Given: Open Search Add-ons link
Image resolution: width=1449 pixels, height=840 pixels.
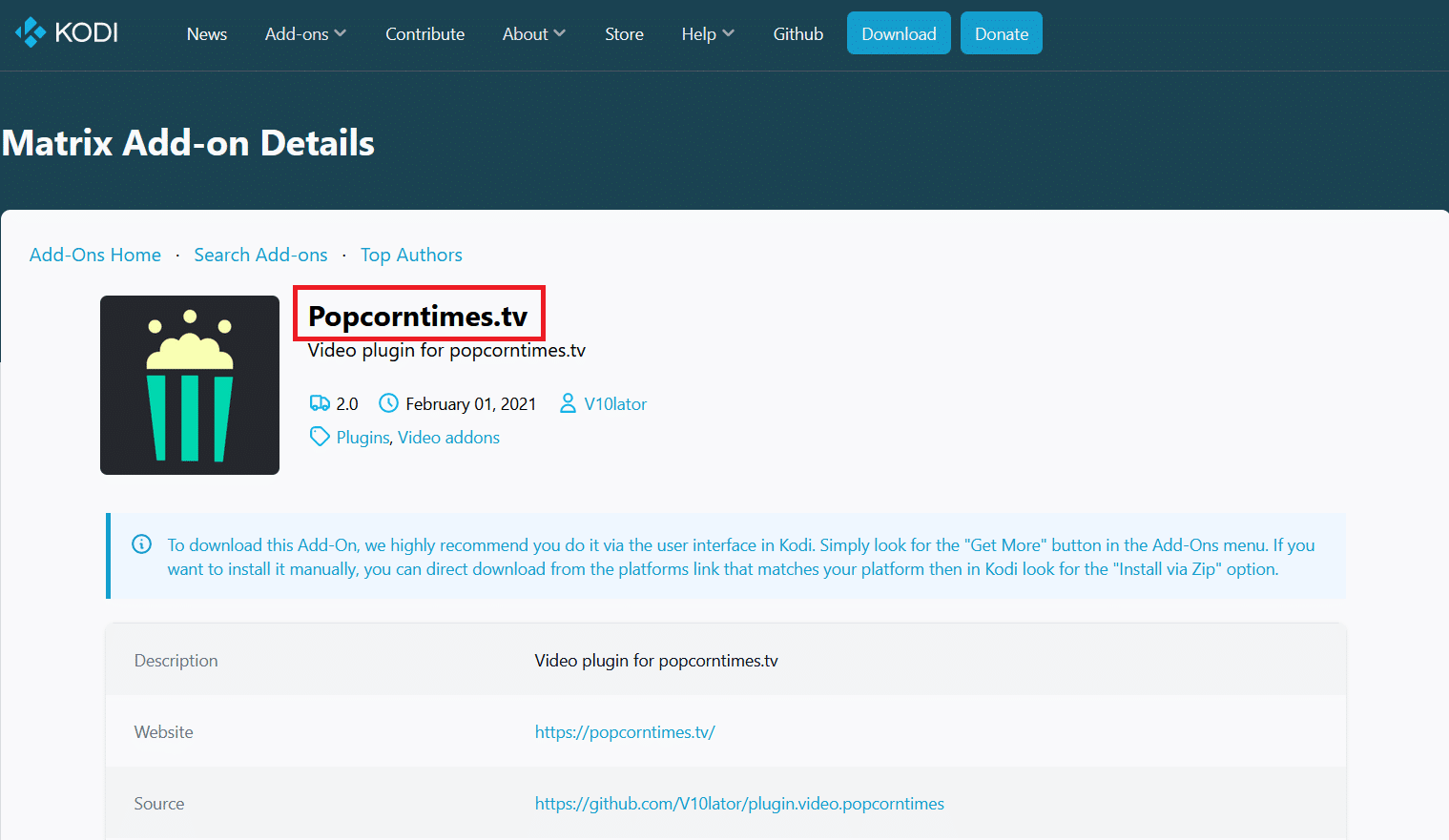Looking at the screenshot, I should pyautogui.click(x=260, y=255).
